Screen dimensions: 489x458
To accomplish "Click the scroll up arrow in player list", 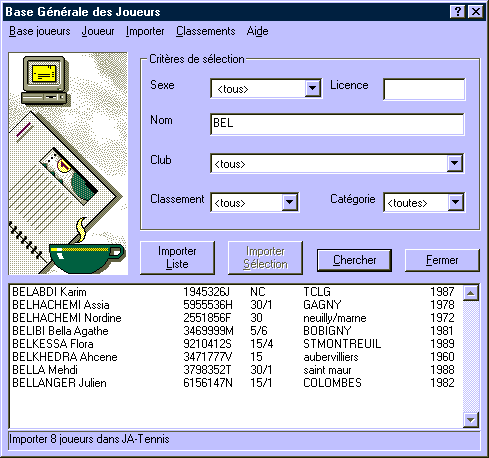I will click(x=471, y=293).
